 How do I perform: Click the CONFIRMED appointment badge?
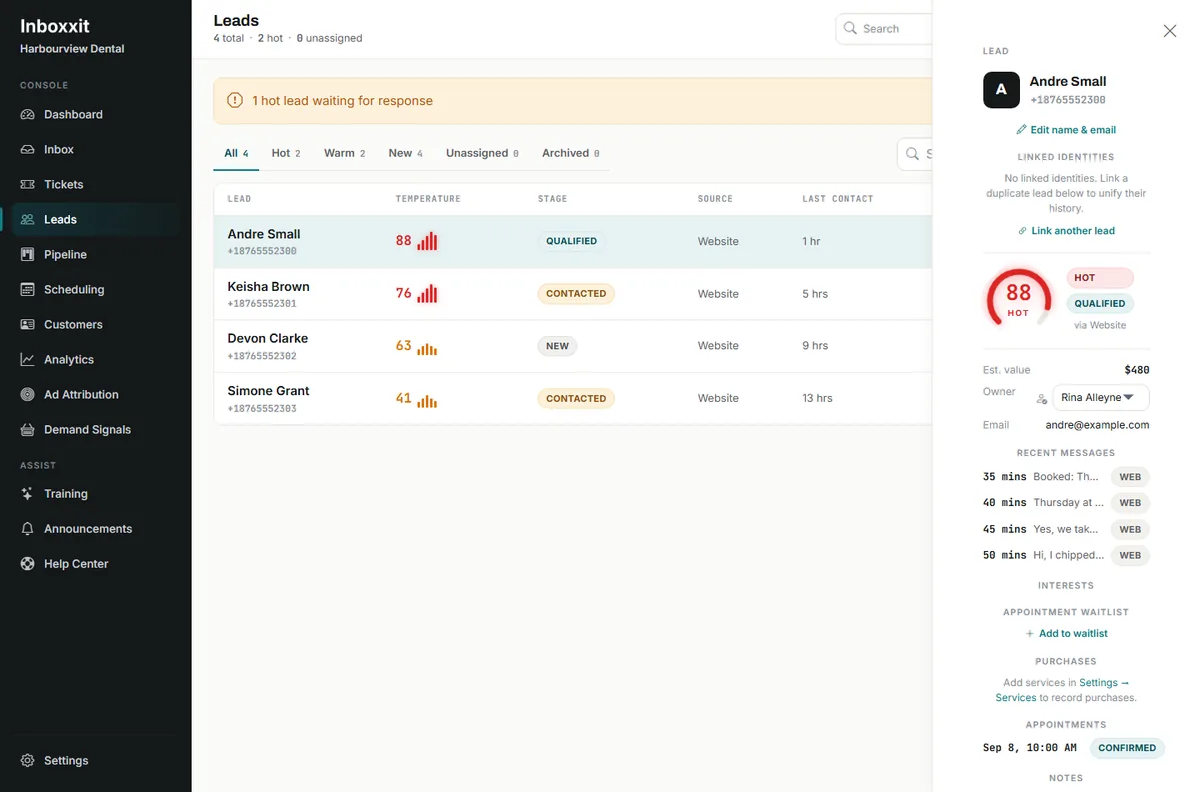coord(1127,748)
